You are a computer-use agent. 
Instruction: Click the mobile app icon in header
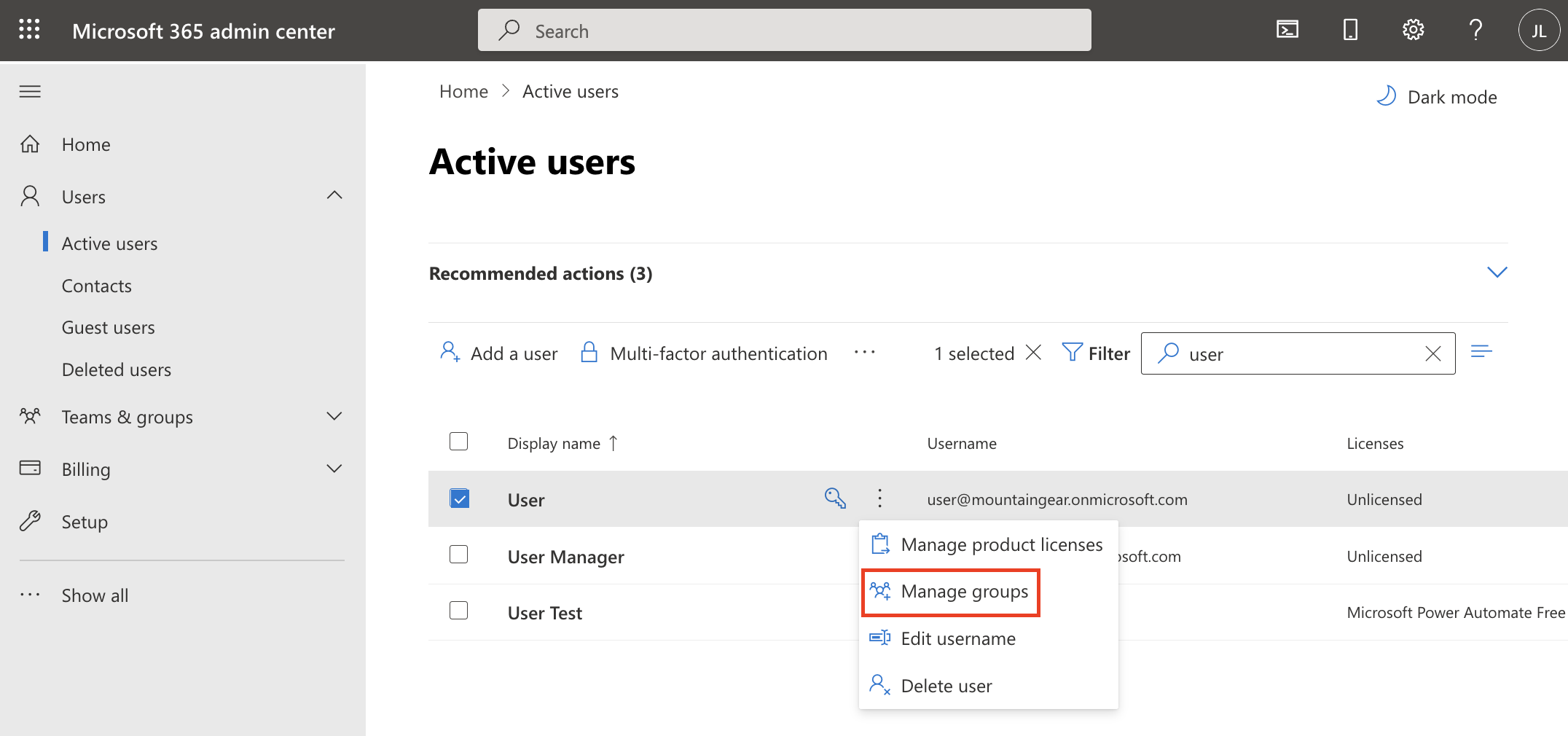[x=1350, y=30]
